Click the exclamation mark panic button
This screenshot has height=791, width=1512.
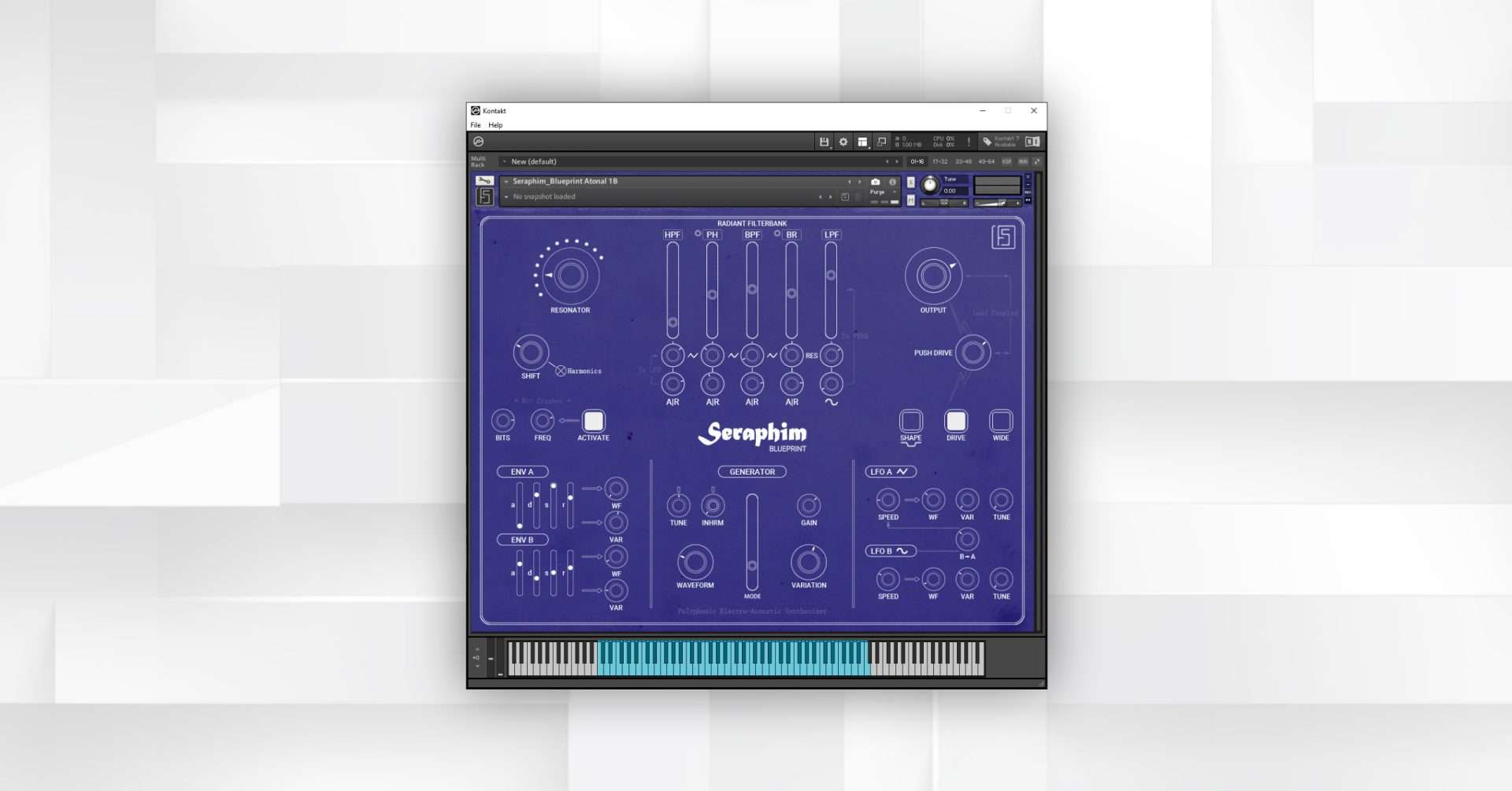click(x=969, y=142)
